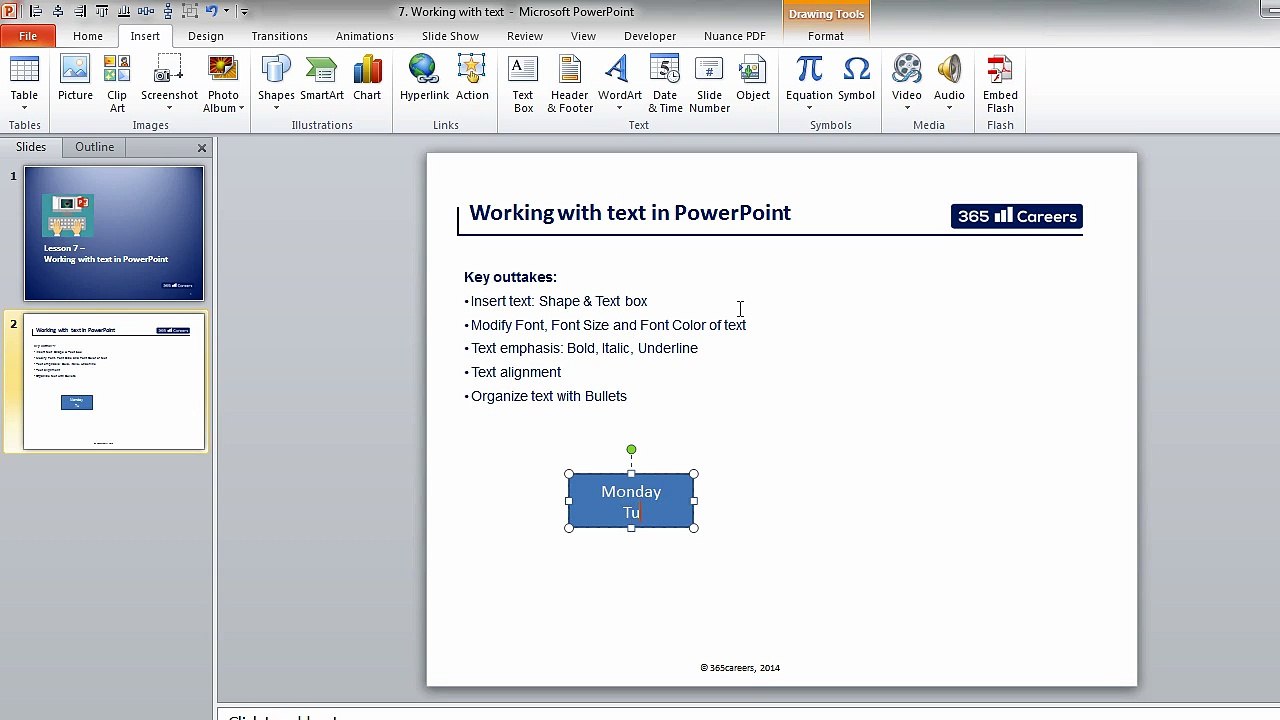
Task: Click the '© 365careers, 2014' footer text
Action: (x=740, y=668)
